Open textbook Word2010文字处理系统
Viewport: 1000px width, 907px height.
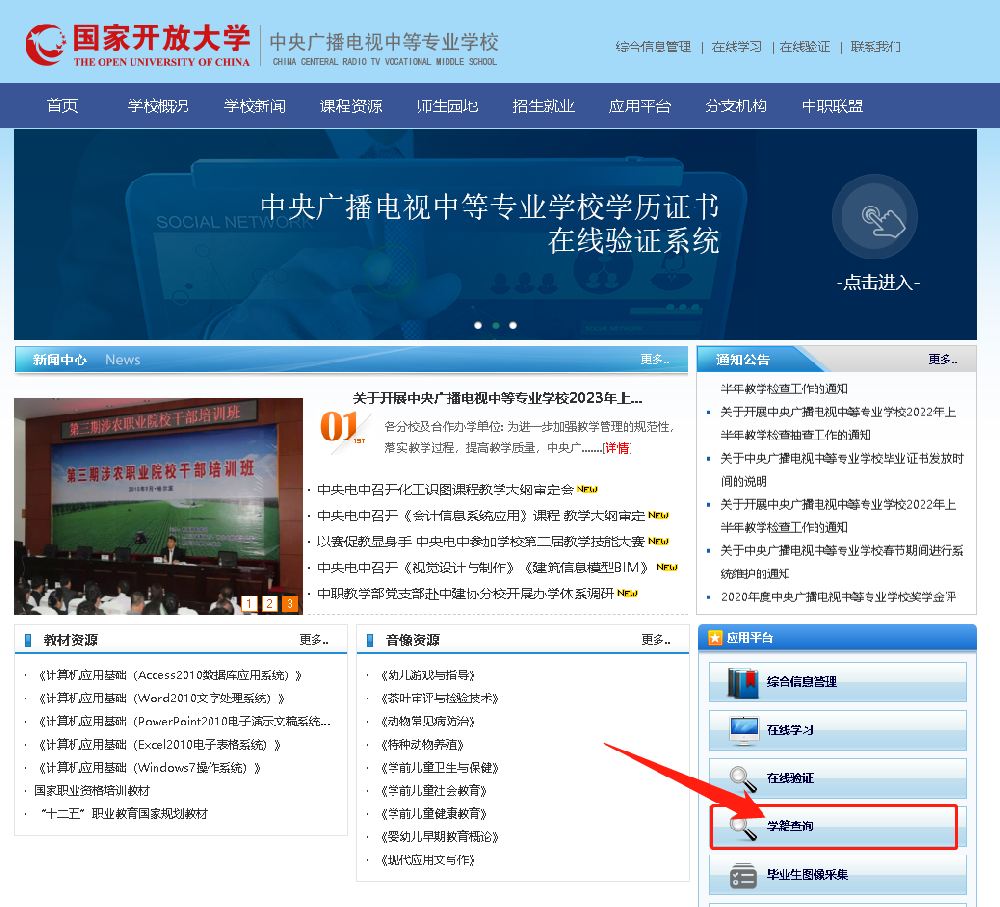pyautogui.click(x=160, y=698)
